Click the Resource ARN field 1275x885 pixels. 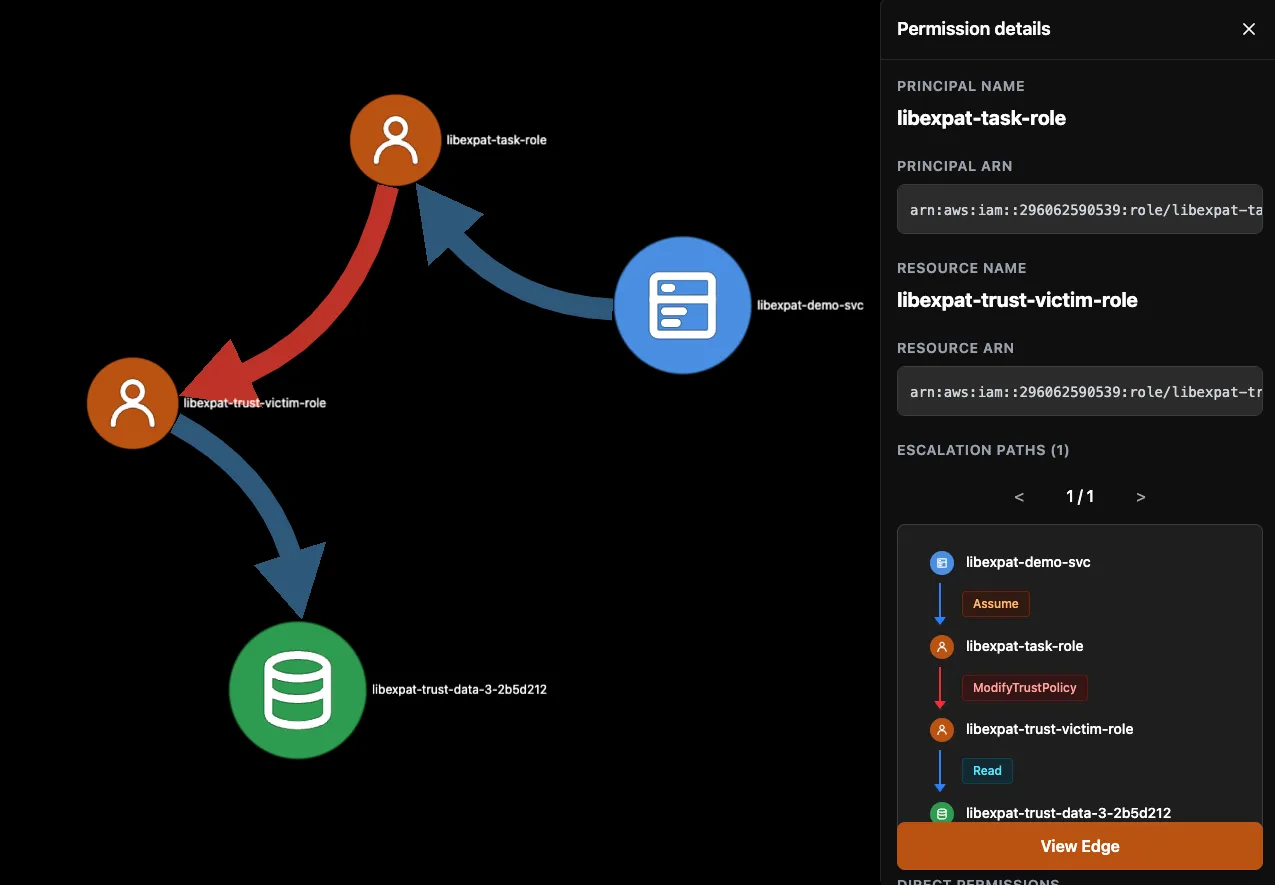tap(1079, 392)
